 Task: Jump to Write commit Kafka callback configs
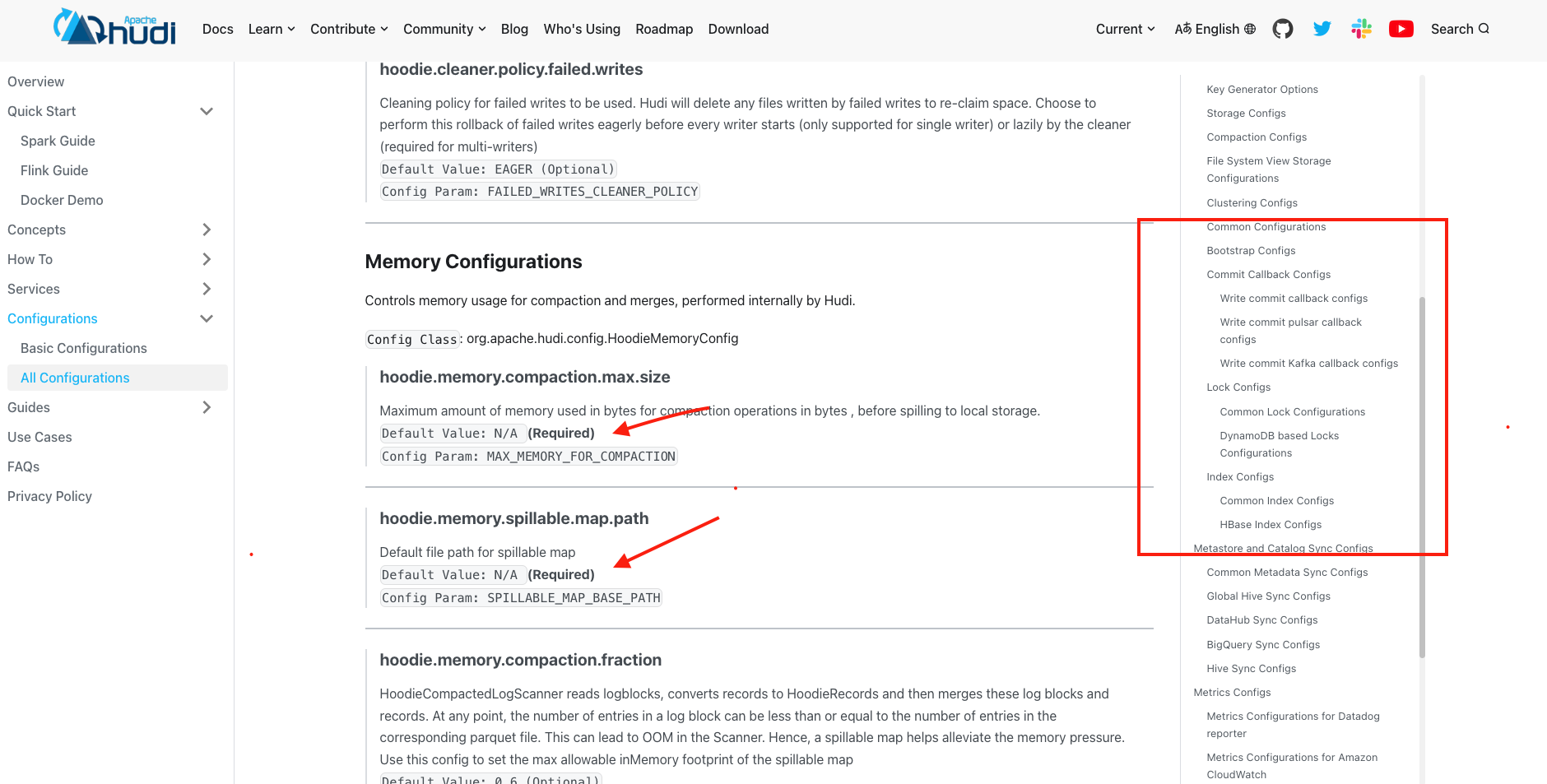pyautogui.click(x=1308, y=363)
